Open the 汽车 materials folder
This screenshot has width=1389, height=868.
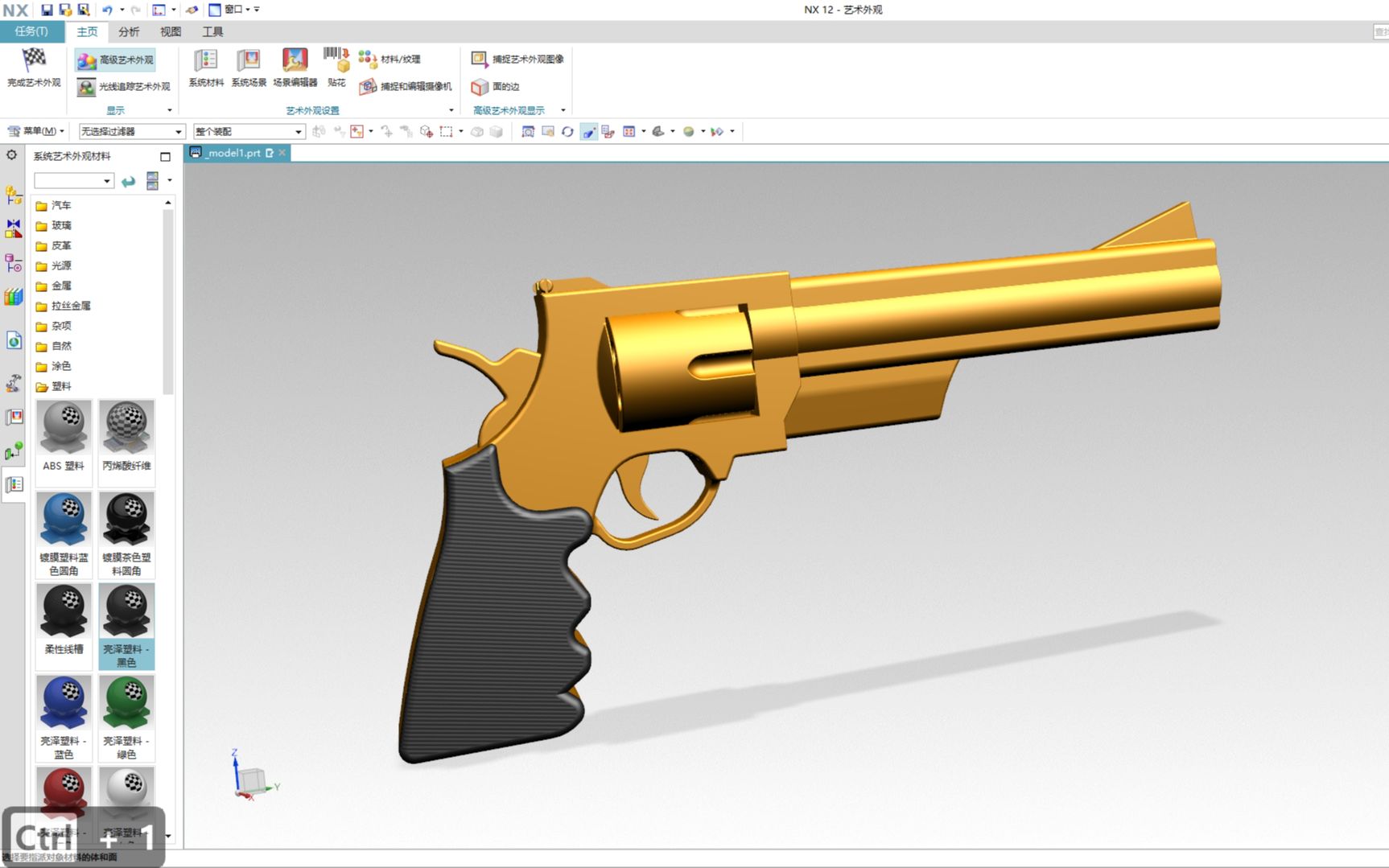[53, 205]
